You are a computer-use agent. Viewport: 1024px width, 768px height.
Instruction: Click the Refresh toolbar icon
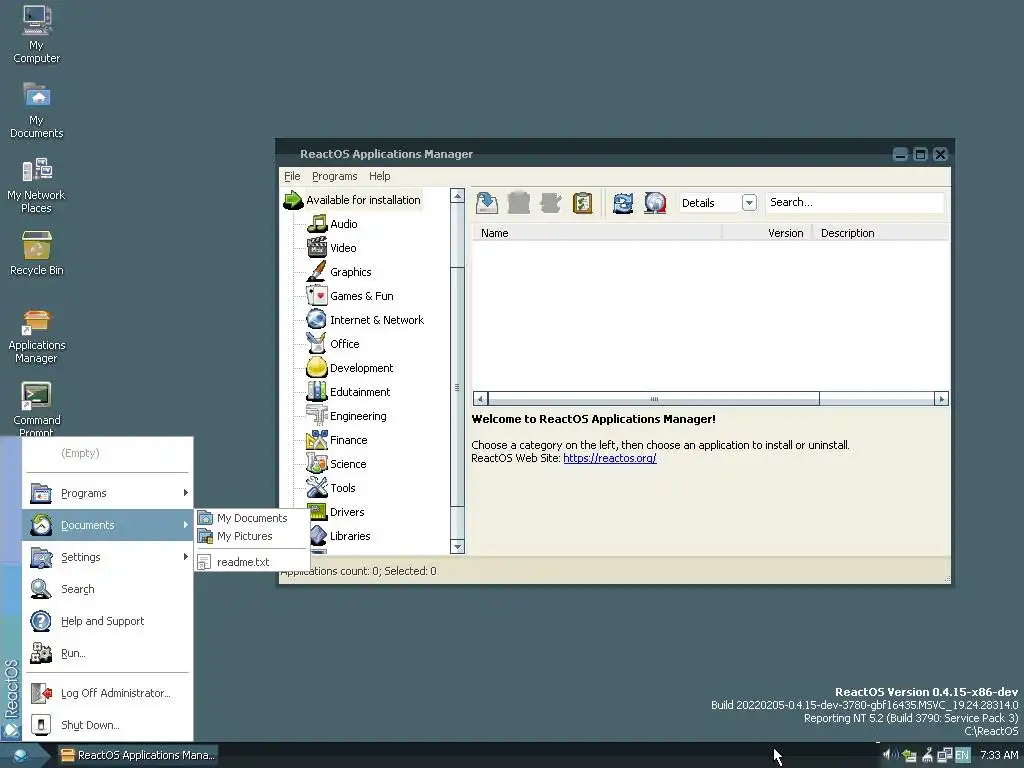[623, 203]
